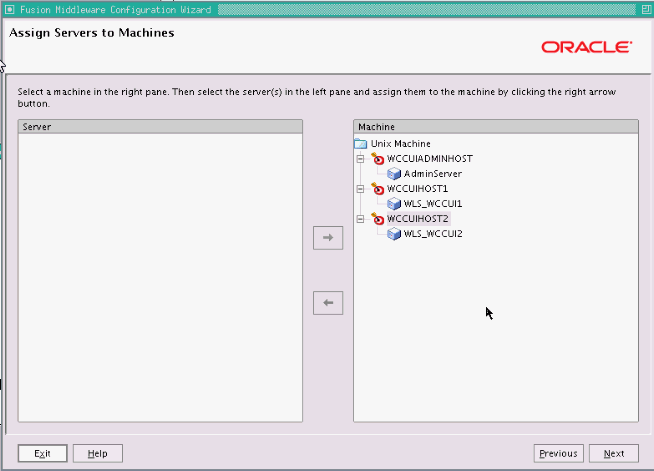Click the left arrow unassign button
Viewport: 654px width, 471px height.
click(x=328, y=302)
